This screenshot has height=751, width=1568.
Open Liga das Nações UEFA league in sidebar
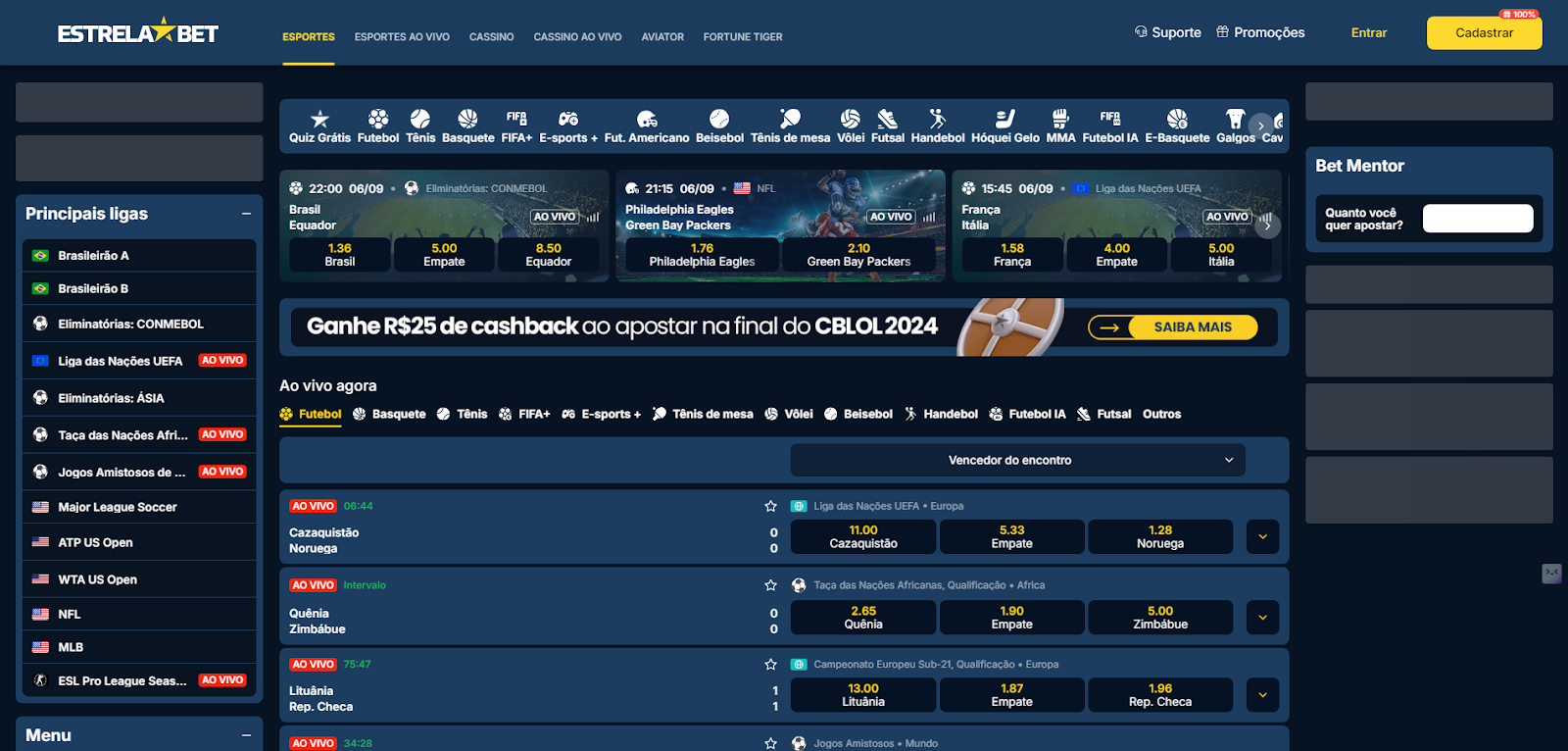[139, 361]
